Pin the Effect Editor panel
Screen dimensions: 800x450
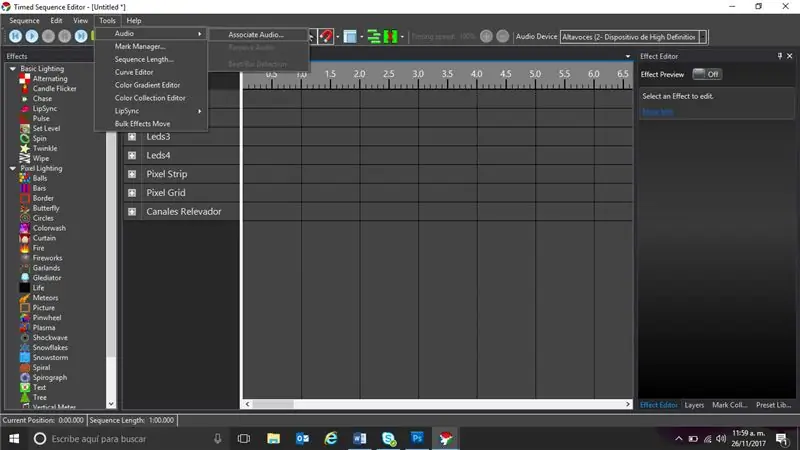780,56
